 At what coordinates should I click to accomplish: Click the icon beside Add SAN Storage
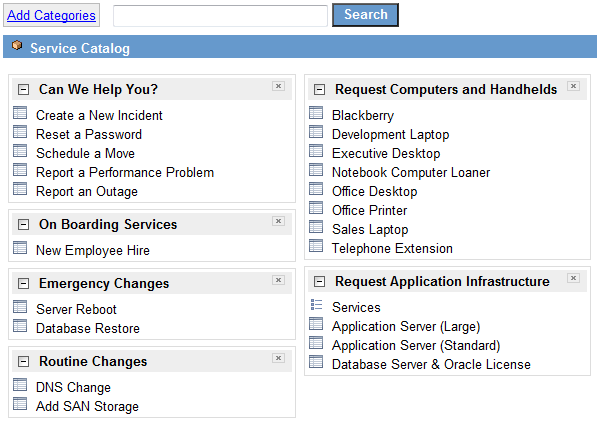point(20,404)
